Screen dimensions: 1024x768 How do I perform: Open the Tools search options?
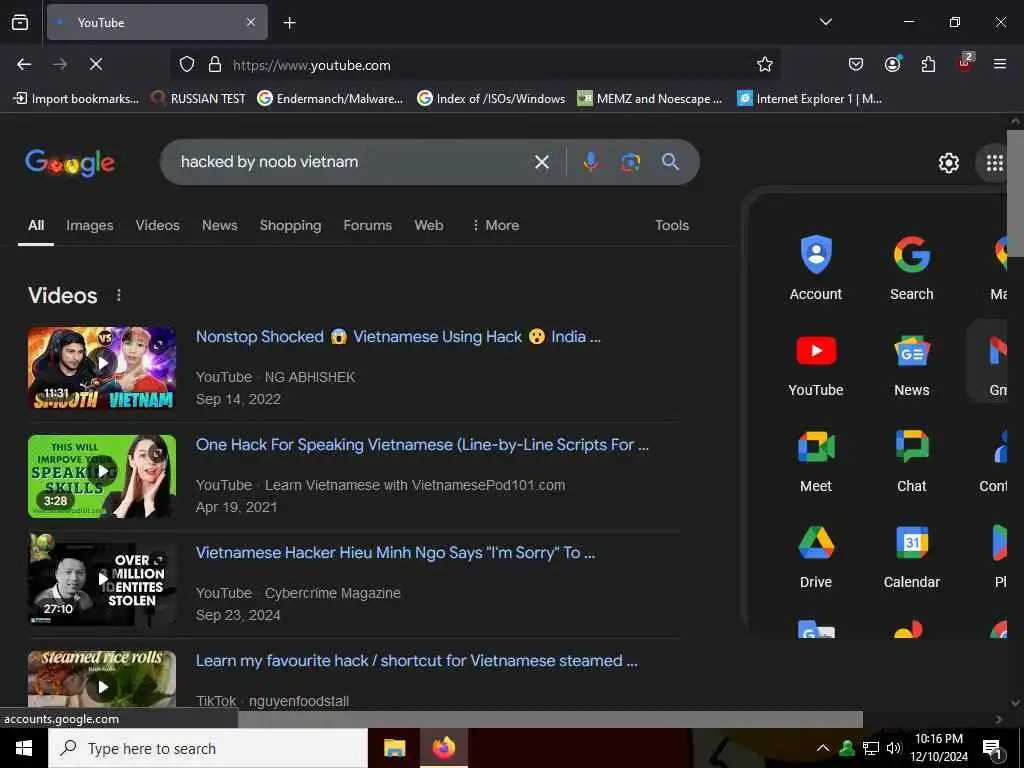[x=672, y=225]
